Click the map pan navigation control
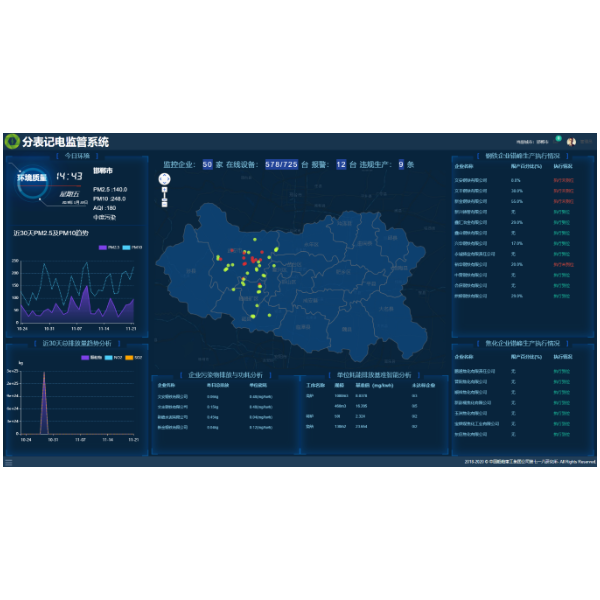 (x=164, y=179)
